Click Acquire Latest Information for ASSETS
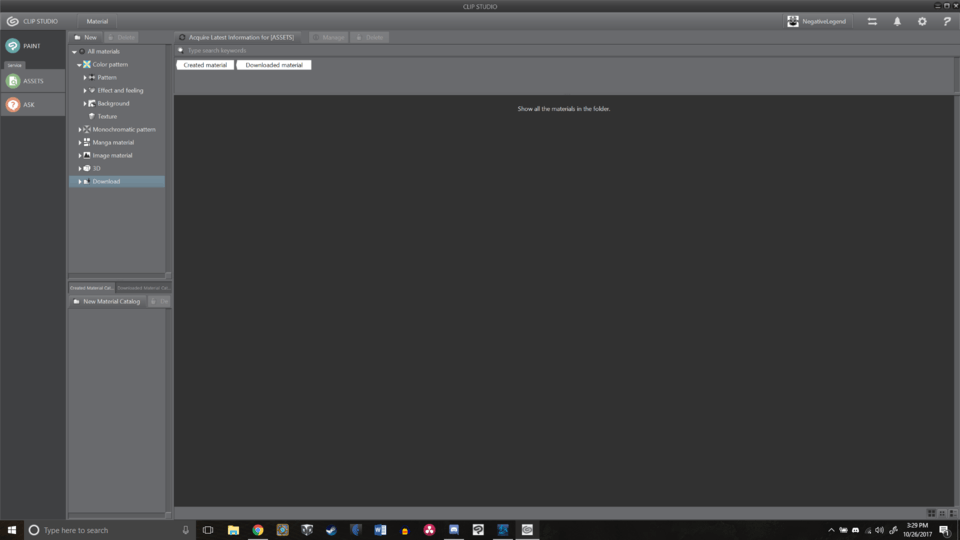 coord(236,37)
